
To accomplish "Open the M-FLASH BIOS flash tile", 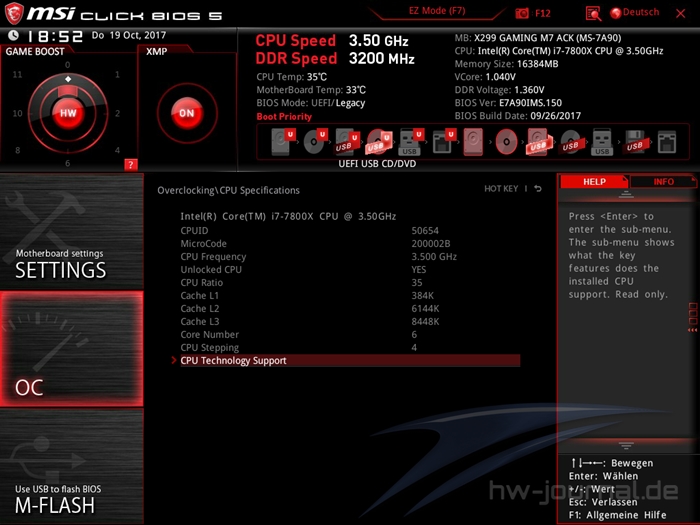I will click(x=71, y=467).
